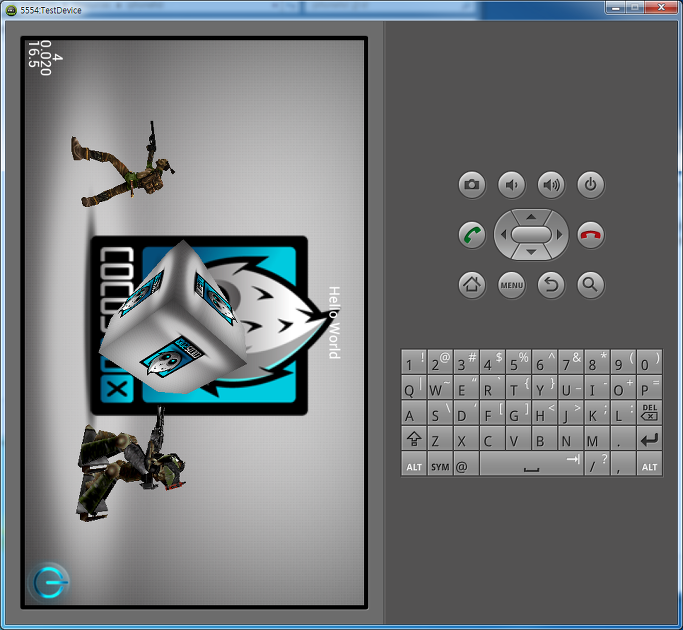Minimize the 5554:TestDevice window

point(616,8)
